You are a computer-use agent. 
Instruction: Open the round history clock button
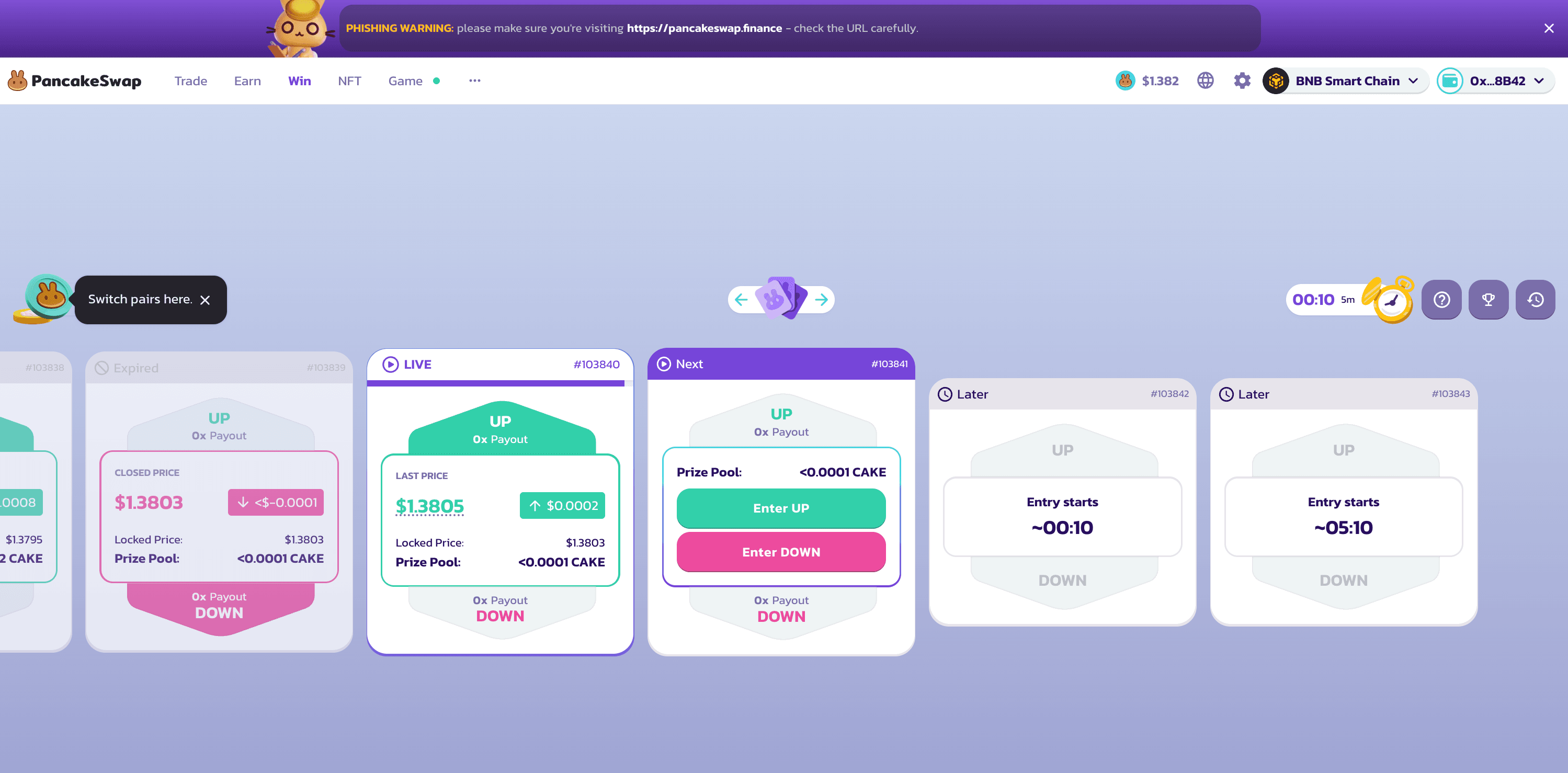click(x=1535, y=300)
